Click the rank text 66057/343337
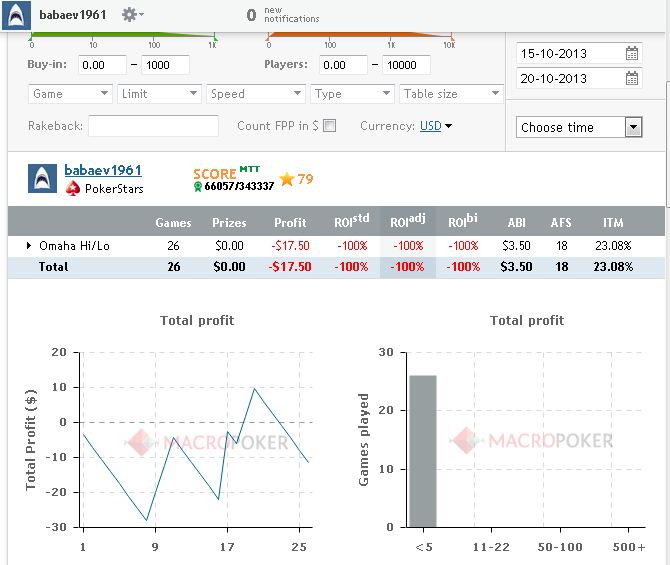670x565 pixels. coord(239,186)
